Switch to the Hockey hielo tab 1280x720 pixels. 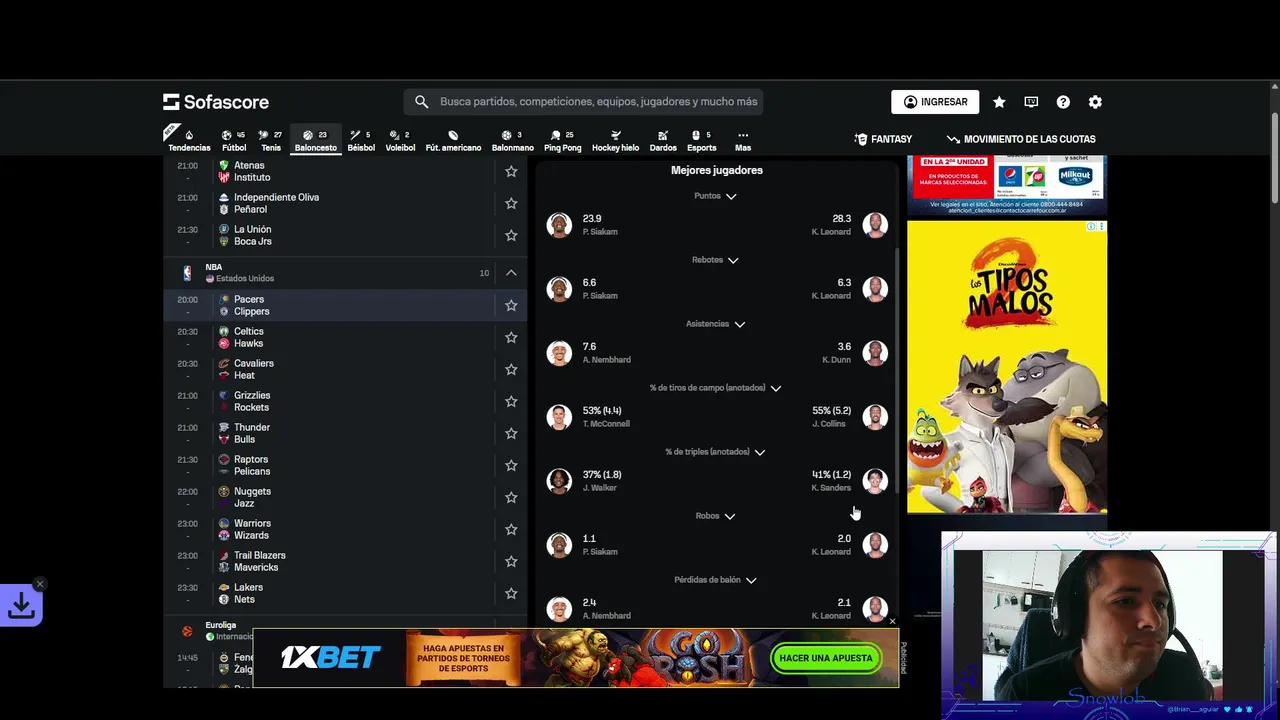pos(615,140)
